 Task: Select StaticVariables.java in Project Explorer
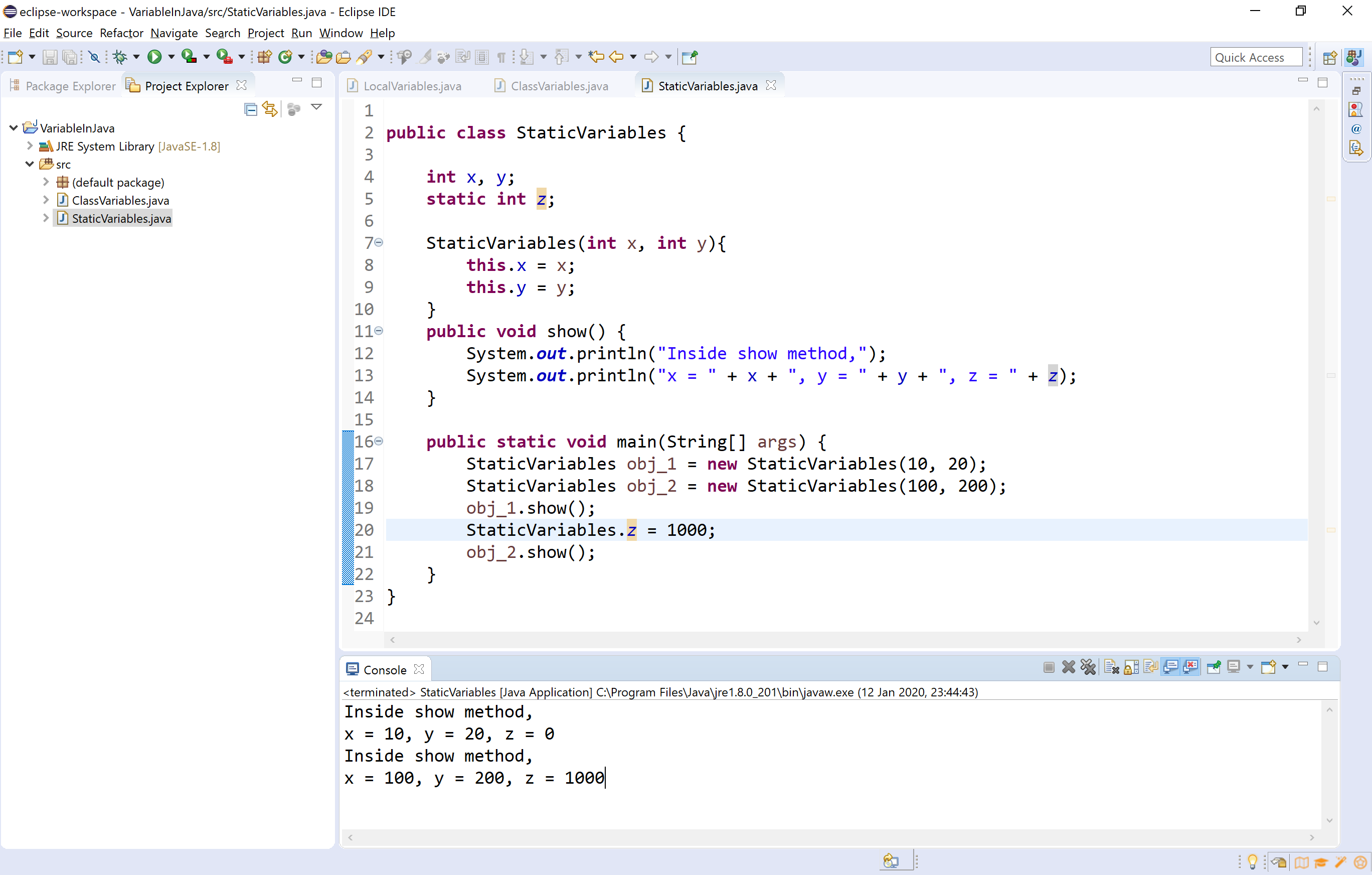tap(120, 218)
